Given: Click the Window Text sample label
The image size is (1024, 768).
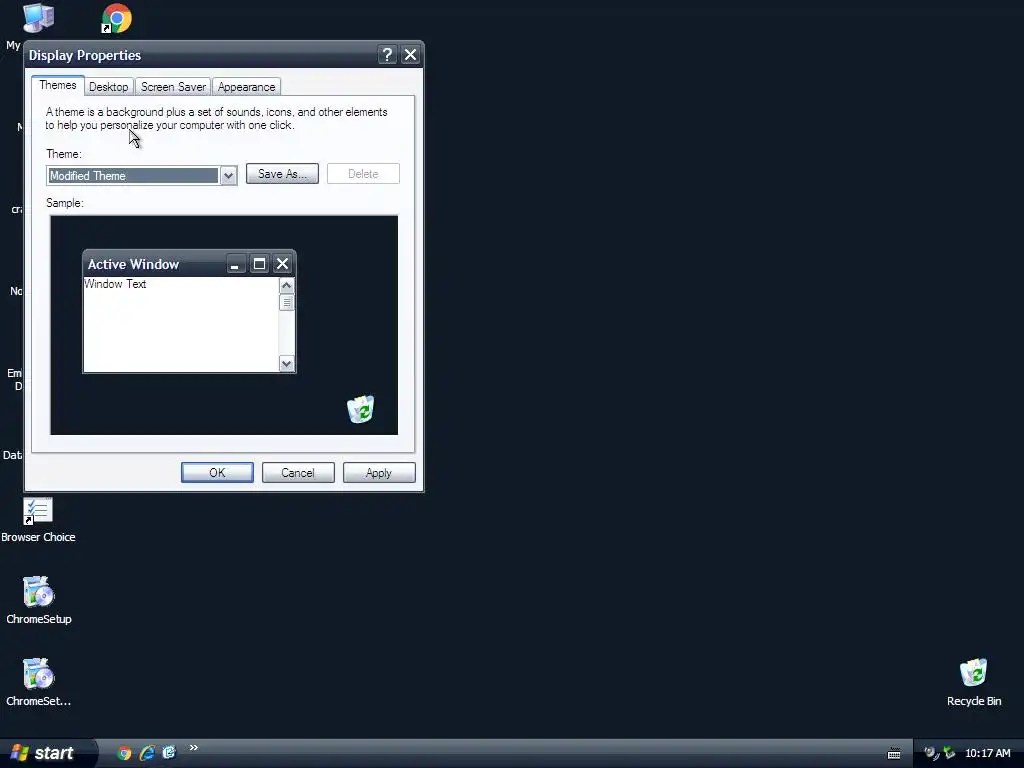Looking at the screenshot, I should coord(115,284).
